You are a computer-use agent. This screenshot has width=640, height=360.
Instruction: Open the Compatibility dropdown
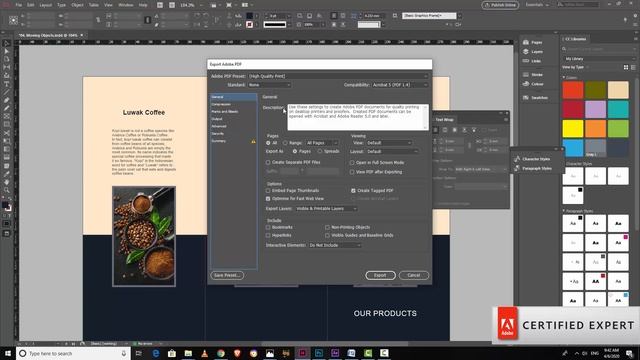pos(400,85)
